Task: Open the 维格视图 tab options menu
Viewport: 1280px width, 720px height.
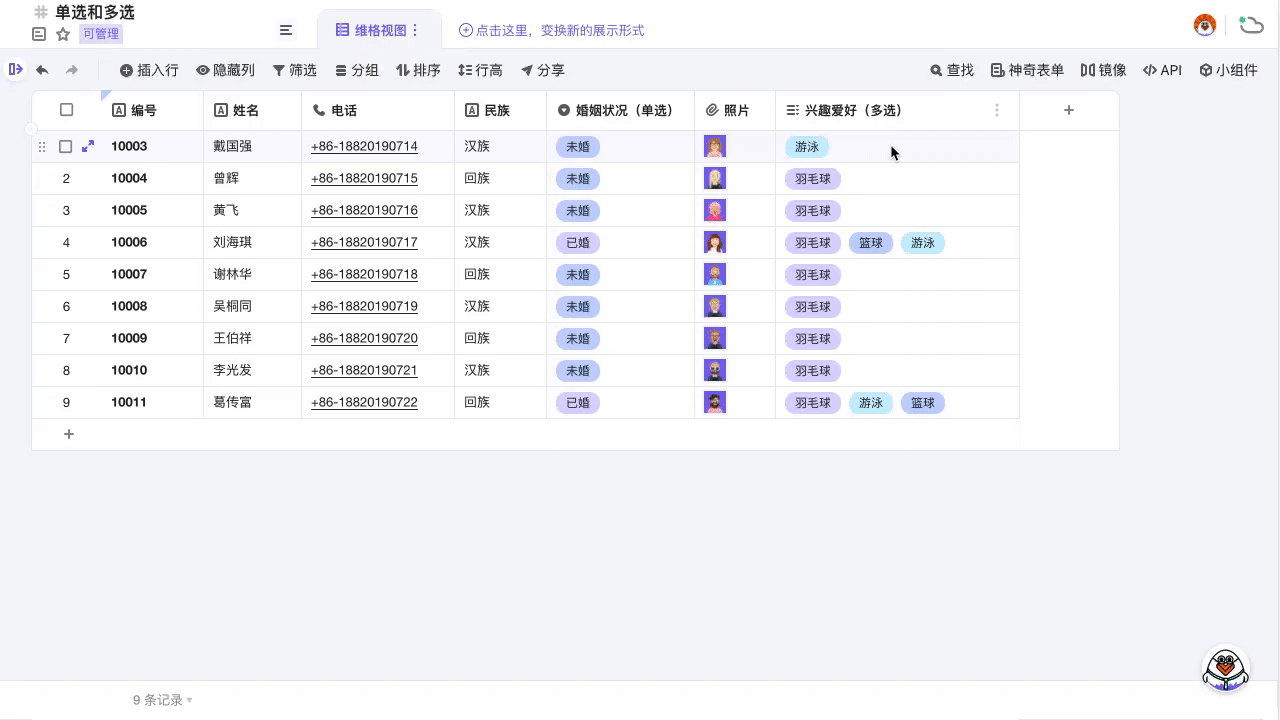Action: tap(417, 30)
